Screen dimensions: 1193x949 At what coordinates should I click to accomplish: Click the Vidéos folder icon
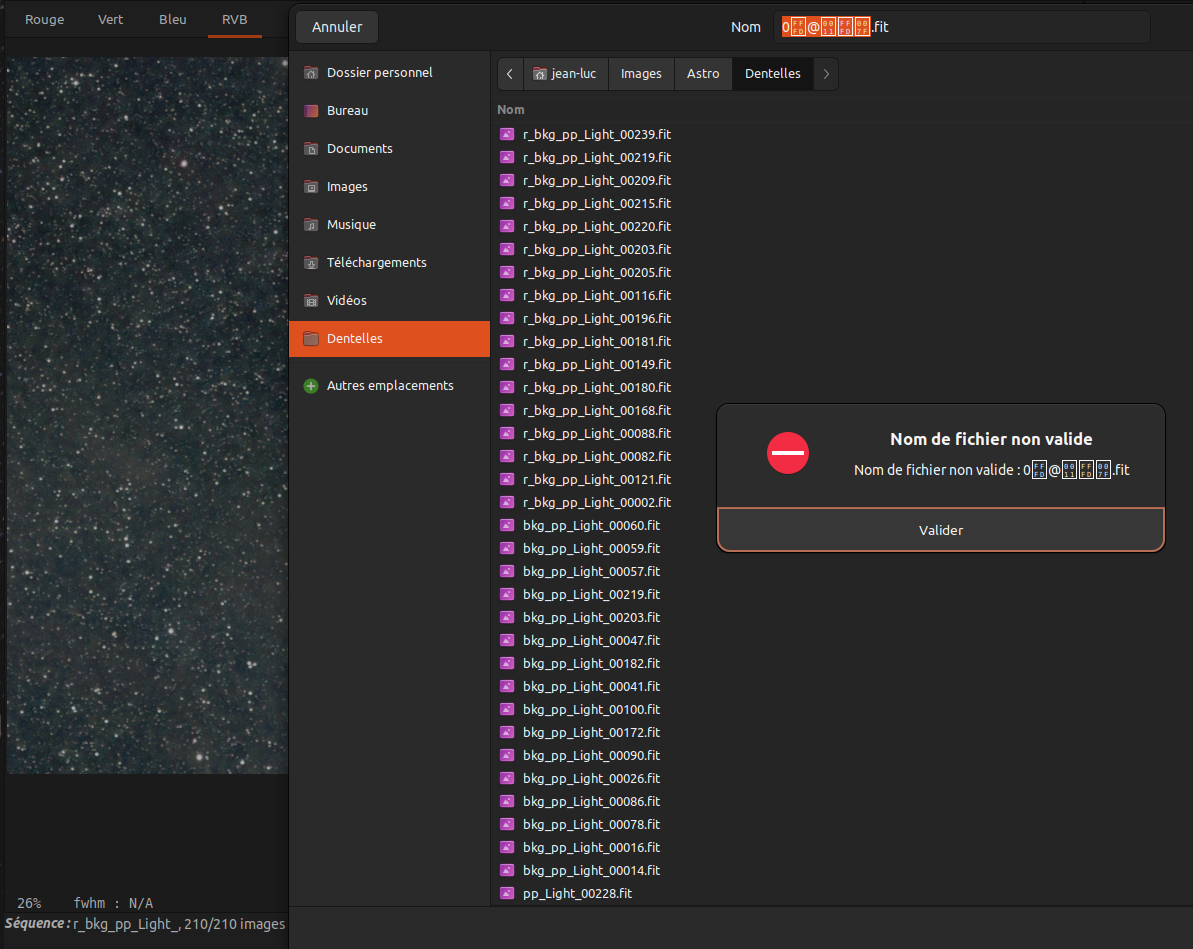(x=310, y=301)
